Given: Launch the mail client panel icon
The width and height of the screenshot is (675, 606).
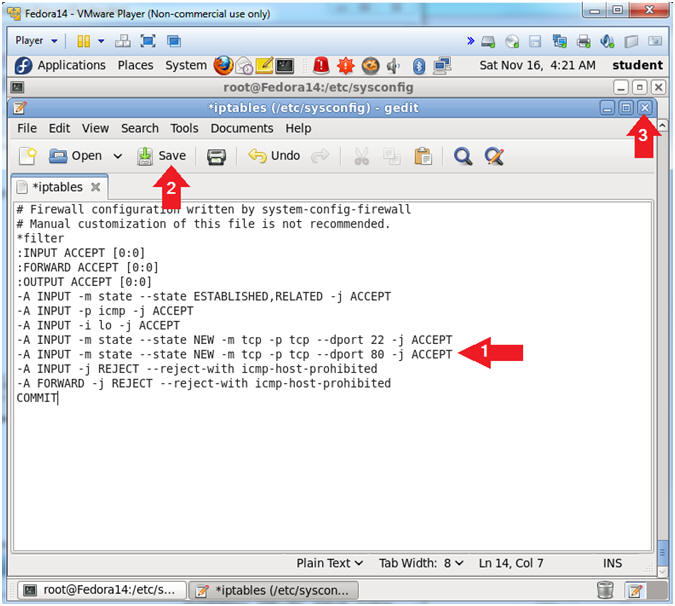Looking at the screenshot, I should point(245,66).
